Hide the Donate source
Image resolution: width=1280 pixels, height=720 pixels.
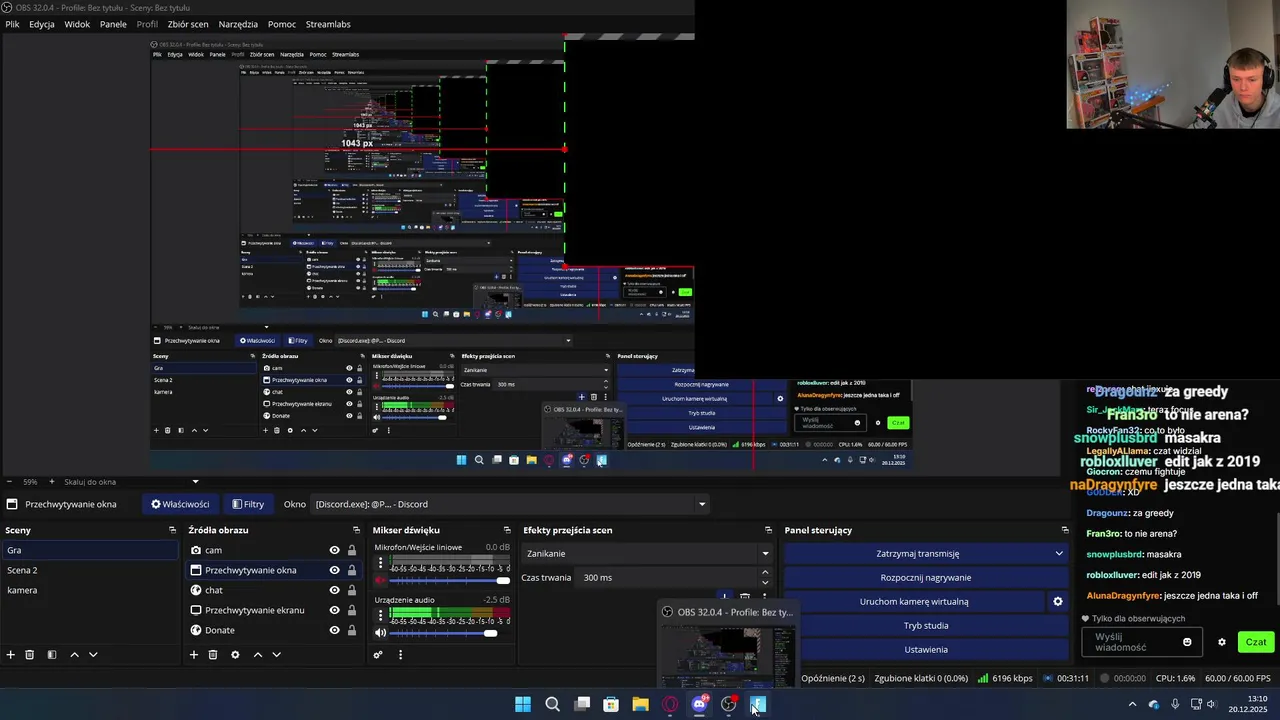click(334, 630)
